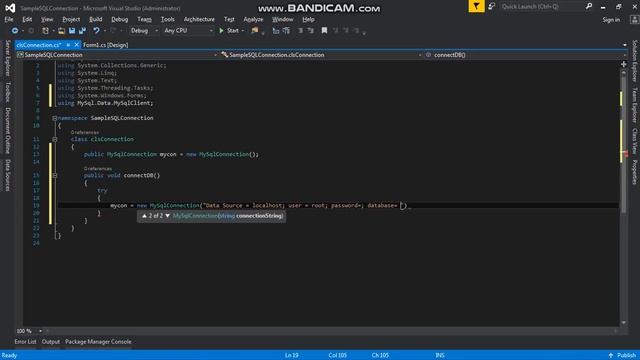The height and width of the screenshot is (360, 640).
Task: Open the Window menu
Action: coord(282,19)
